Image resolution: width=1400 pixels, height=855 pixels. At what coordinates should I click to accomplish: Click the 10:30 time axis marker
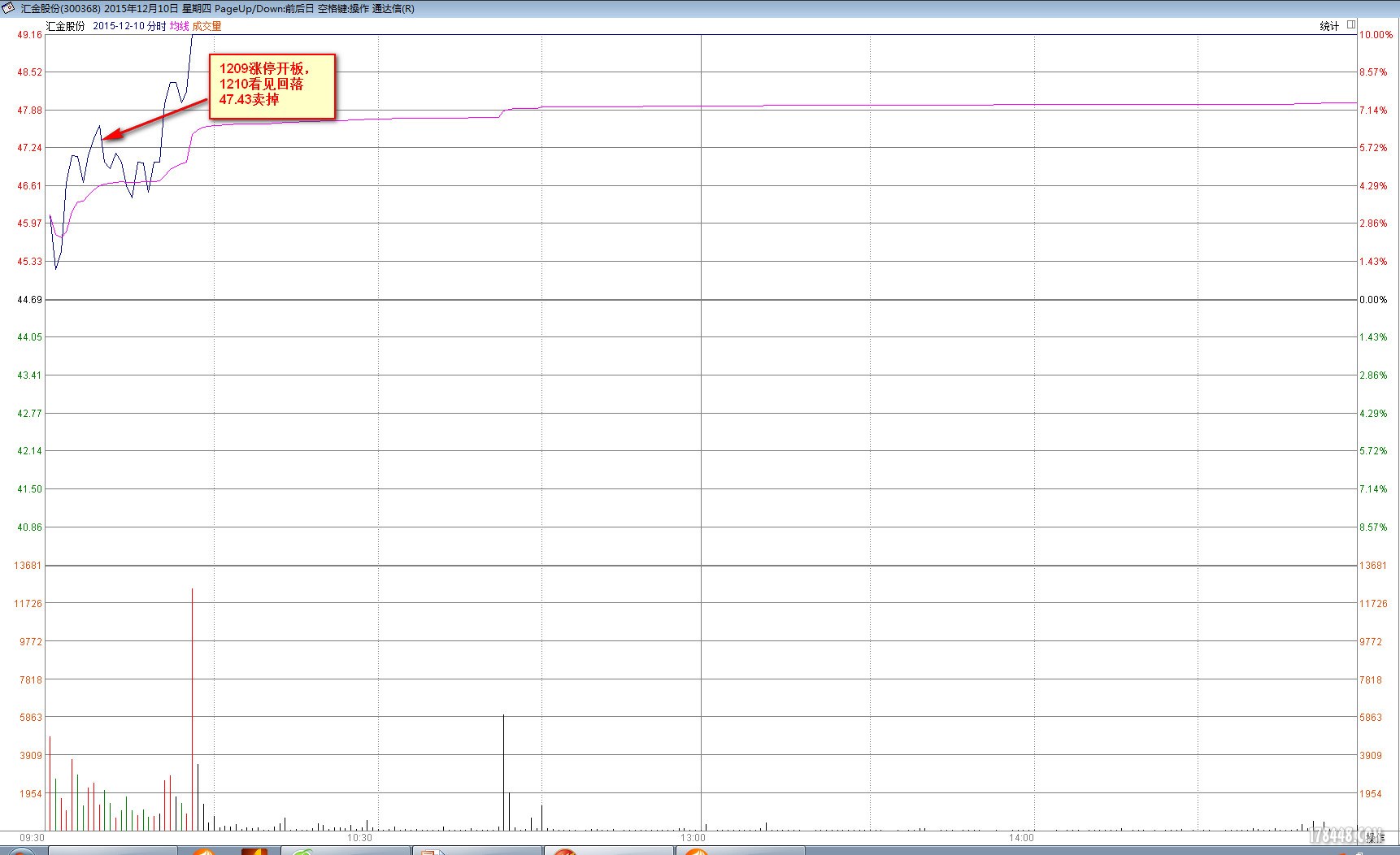tap(359, 837)
